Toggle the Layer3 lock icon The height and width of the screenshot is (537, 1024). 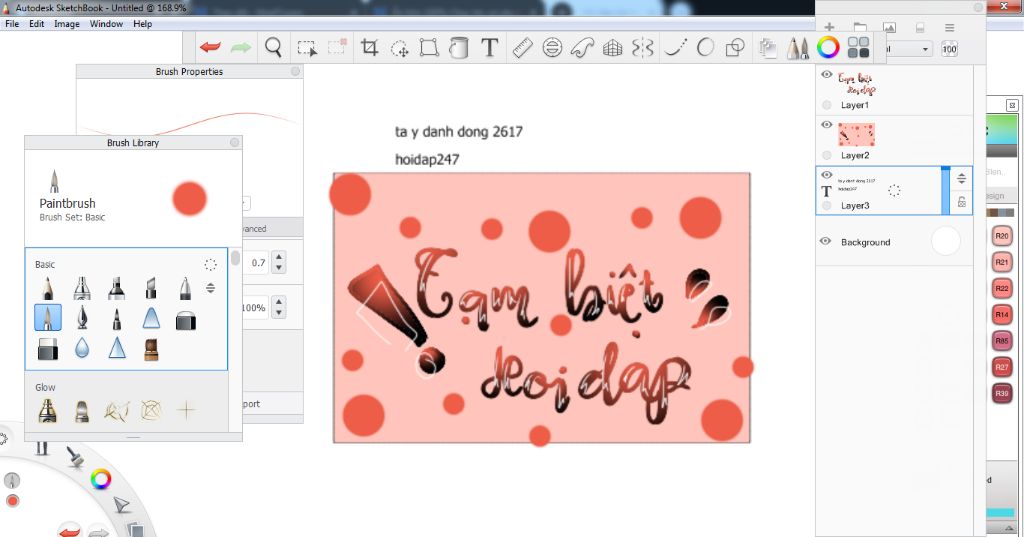pyautogui.click(x=961, y=202)
